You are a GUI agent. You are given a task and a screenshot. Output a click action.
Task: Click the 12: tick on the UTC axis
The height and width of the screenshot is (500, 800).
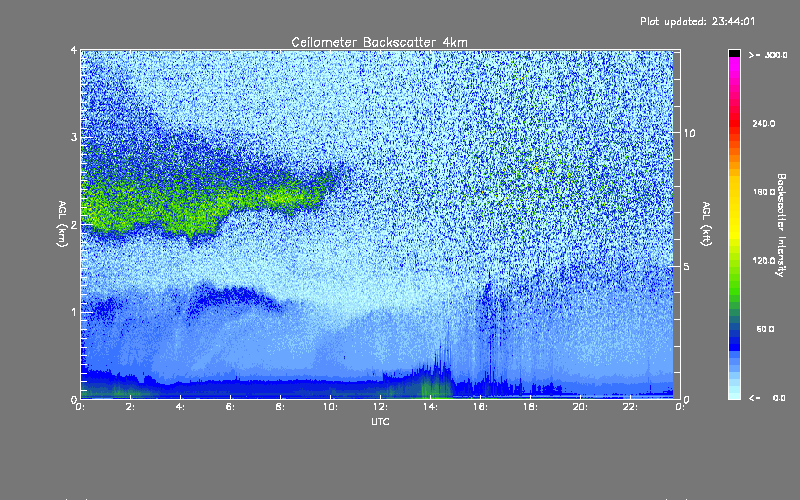pos(380,407)
